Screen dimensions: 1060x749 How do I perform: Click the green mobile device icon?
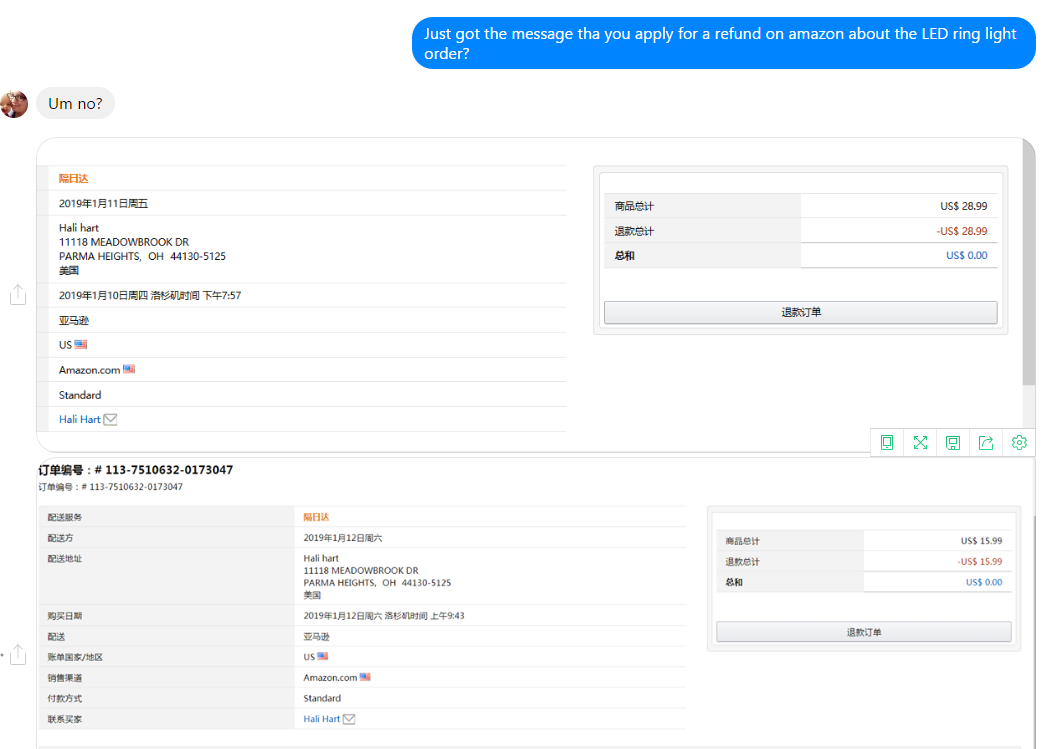pos(887,442)
